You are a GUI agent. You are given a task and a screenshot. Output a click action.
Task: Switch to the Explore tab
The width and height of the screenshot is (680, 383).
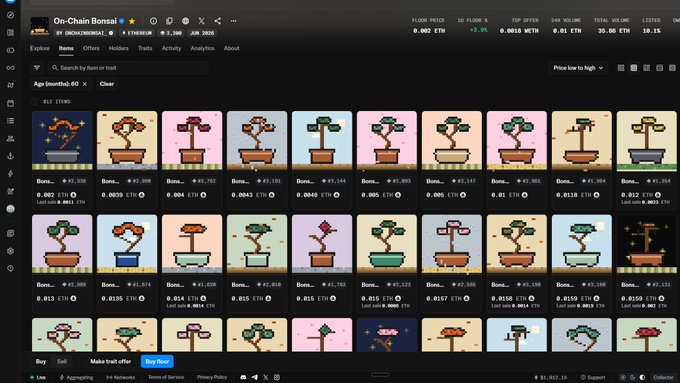tap(40, 48)
